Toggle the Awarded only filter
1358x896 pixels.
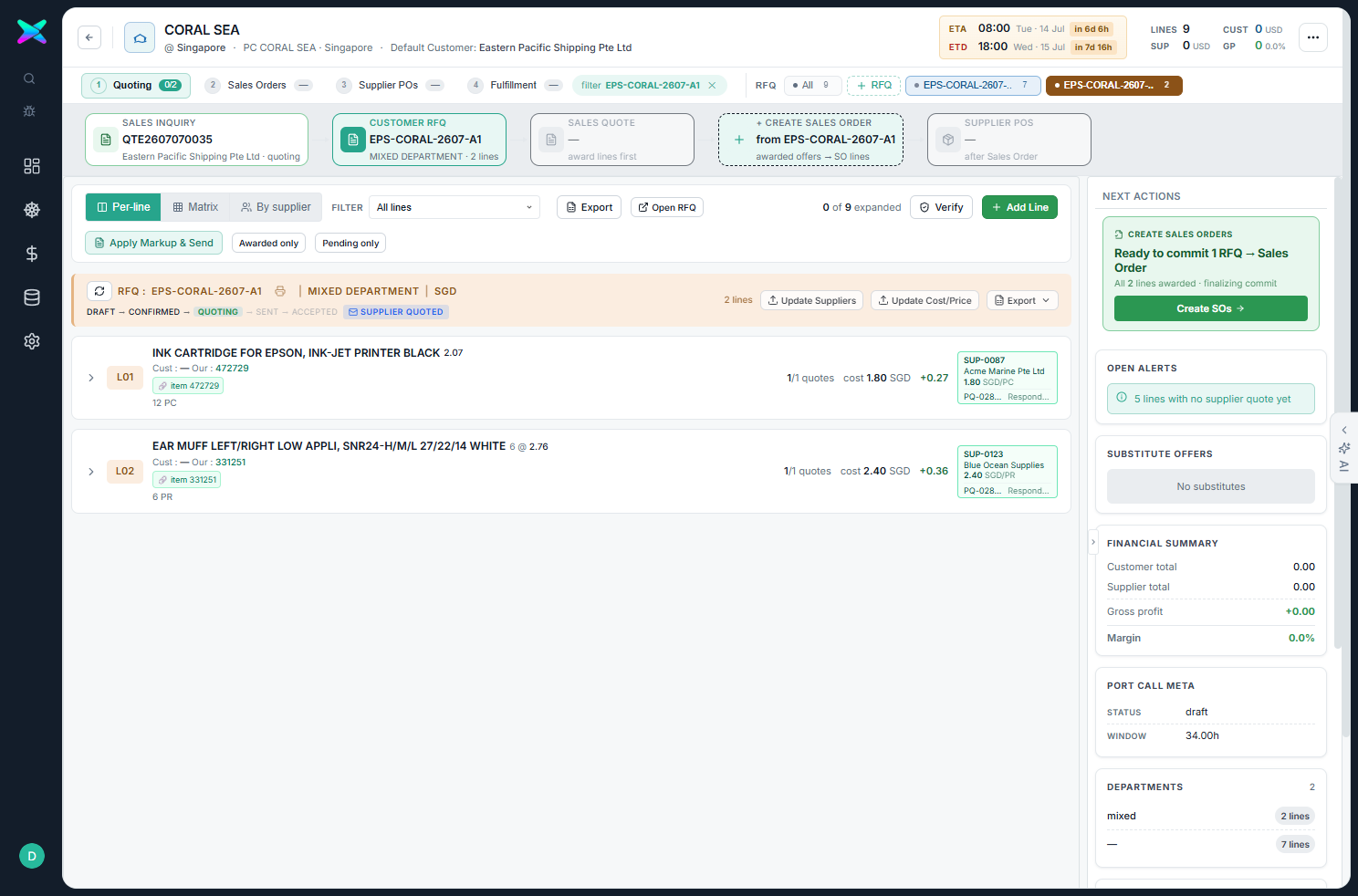pyautogui.click(x=268, y=243)
